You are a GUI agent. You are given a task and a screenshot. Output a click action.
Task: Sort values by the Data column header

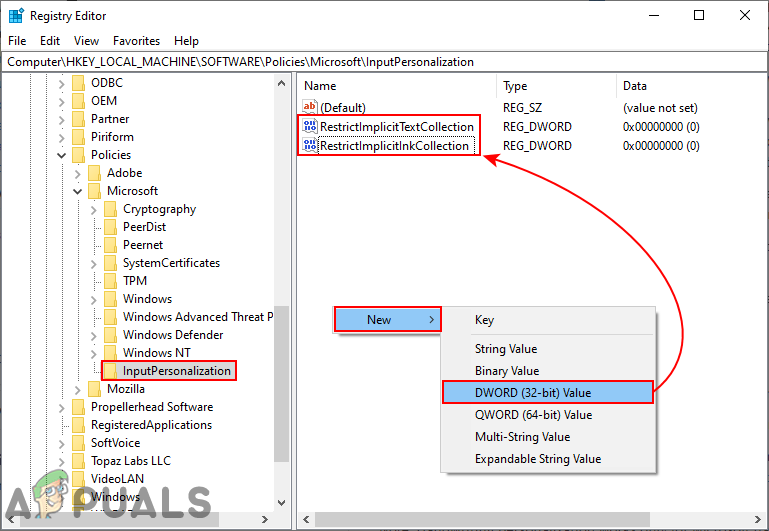coord(692,86)
